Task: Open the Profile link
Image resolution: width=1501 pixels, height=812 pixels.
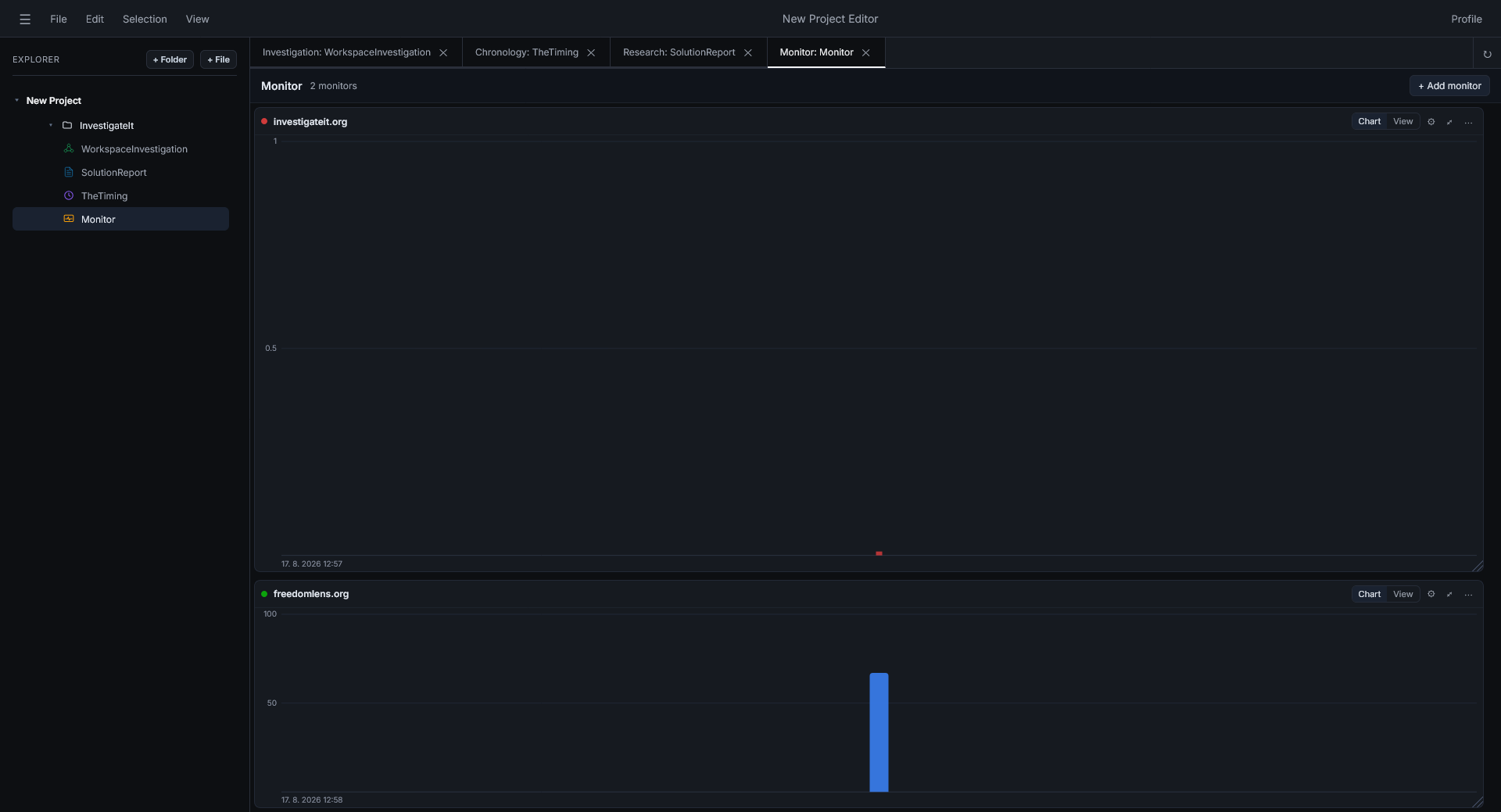Action: 1466,19
